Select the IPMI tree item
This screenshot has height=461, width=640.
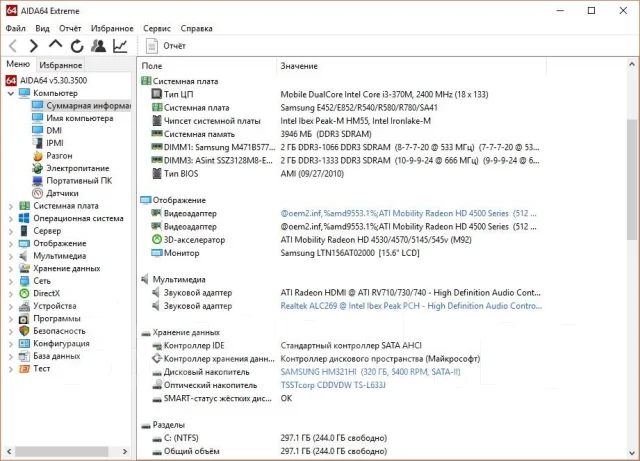point(55,143)
